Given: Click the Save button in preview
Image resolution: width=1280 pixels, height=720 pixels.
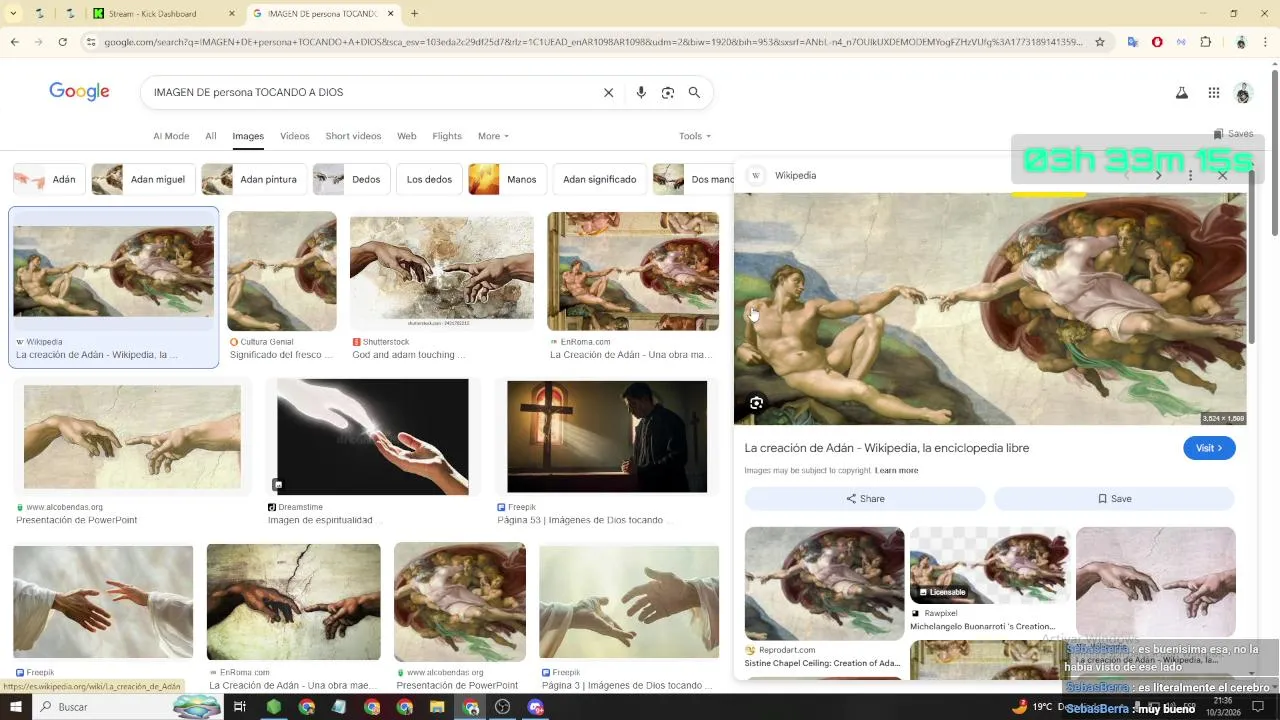Looking at the screenshot, I should click(1114, 499).
